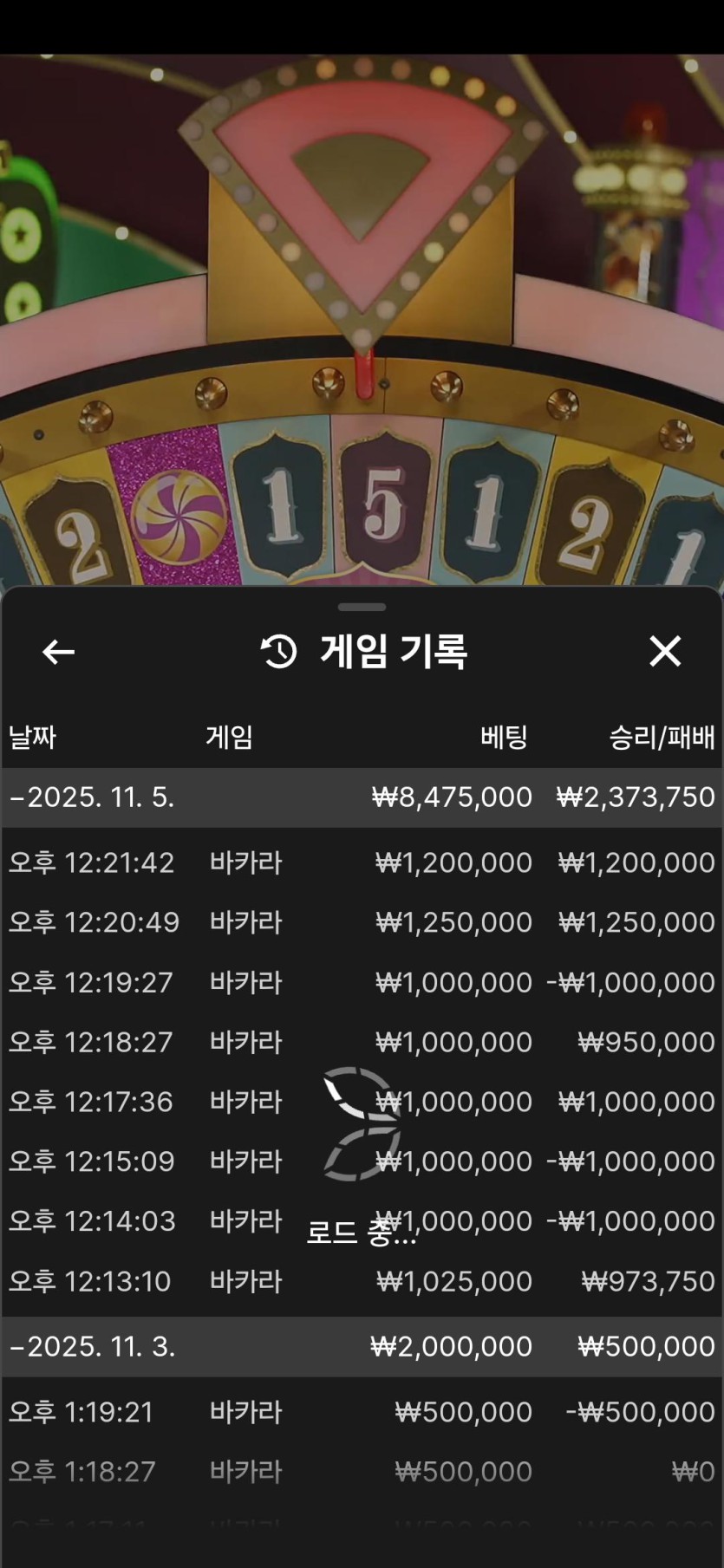Collapse the 2025. 11. 5. date group
Image resolution: width=724 pixels, height=1568 pixels.
click(362, 797)
